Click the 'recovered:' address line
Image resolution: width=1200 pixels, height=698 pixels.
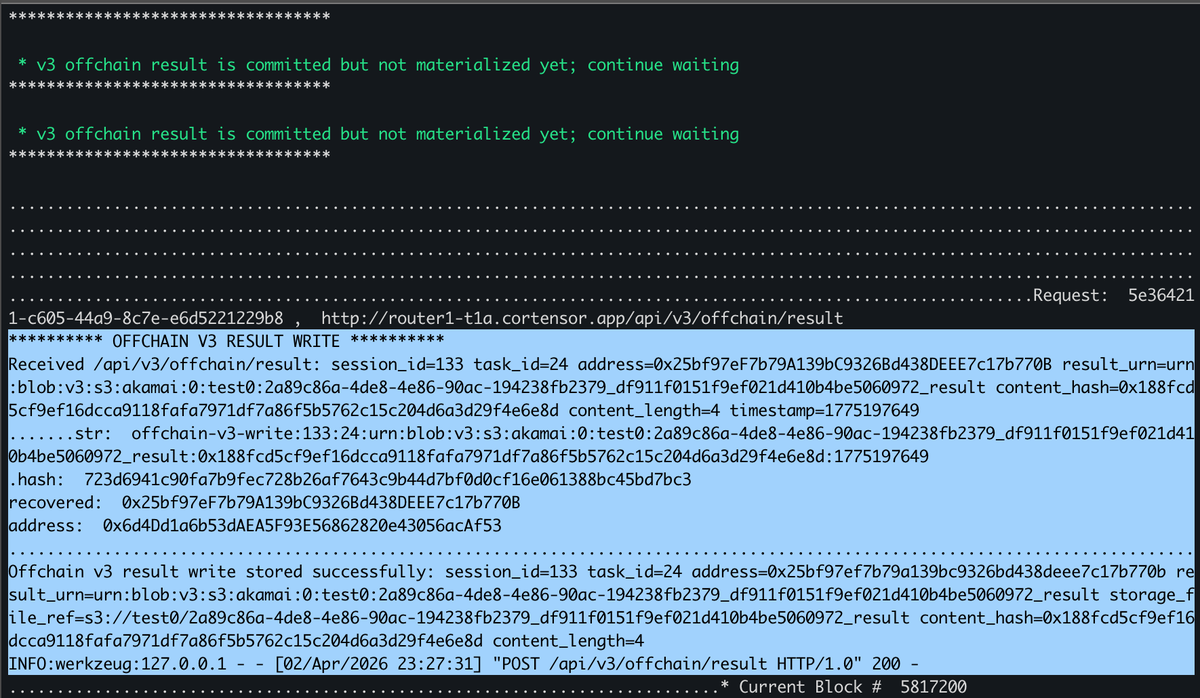coord(264,501)
